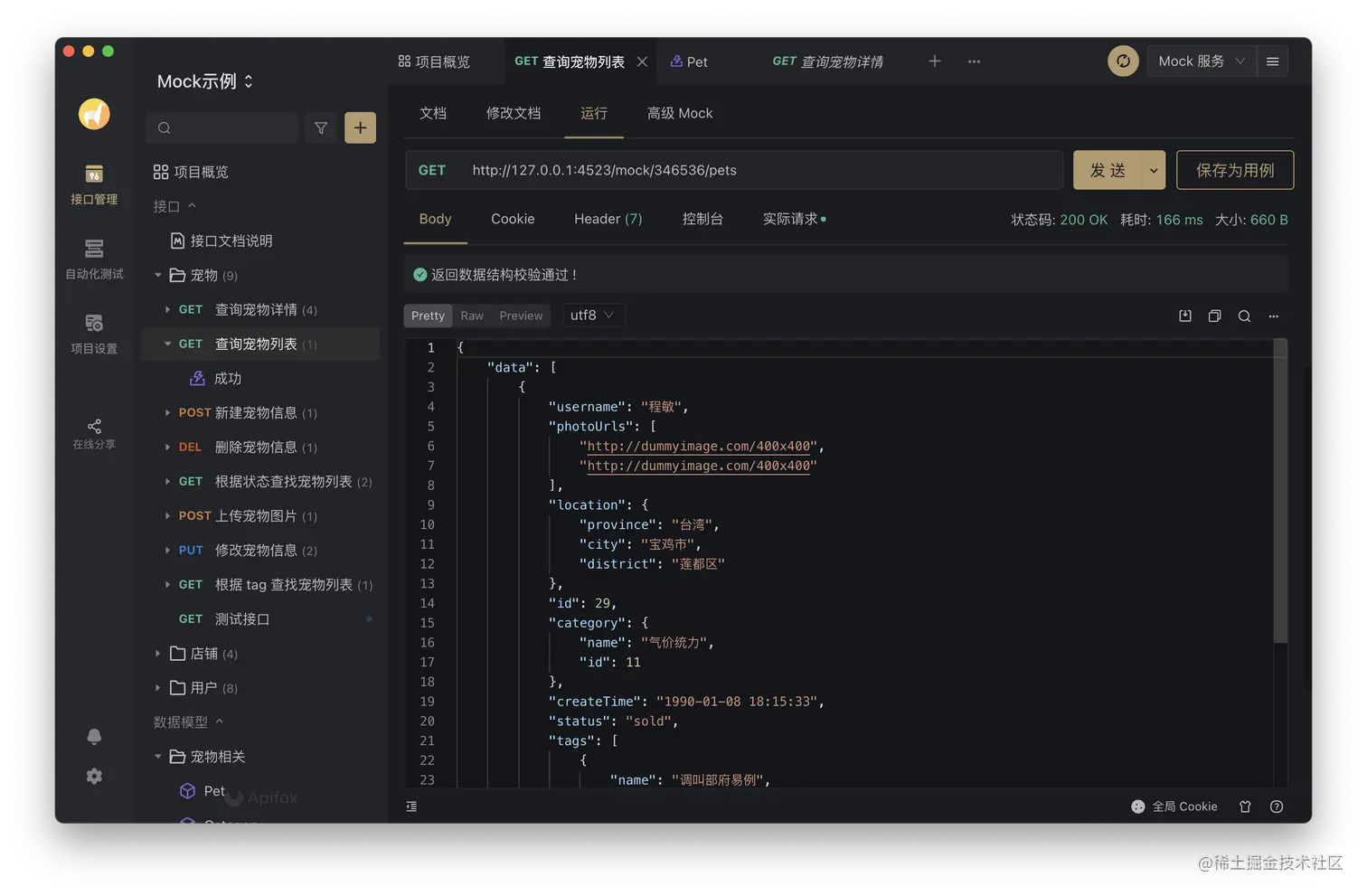Open 自动化测试 section
The width and height of the screenshot is (1367, 896).
click(x=94, y=259)
